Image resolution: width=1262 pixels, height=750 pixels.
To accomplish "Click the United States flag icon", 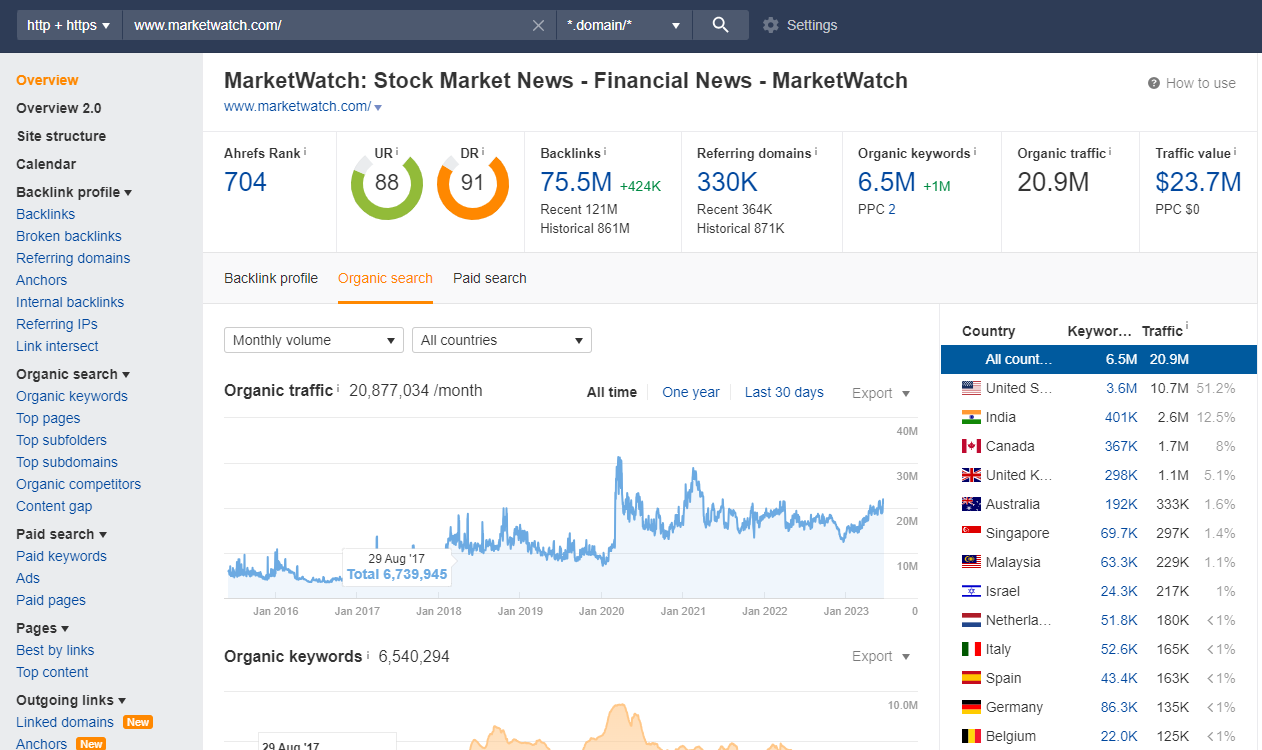I will pyautogui.click(x=971, y=388).
